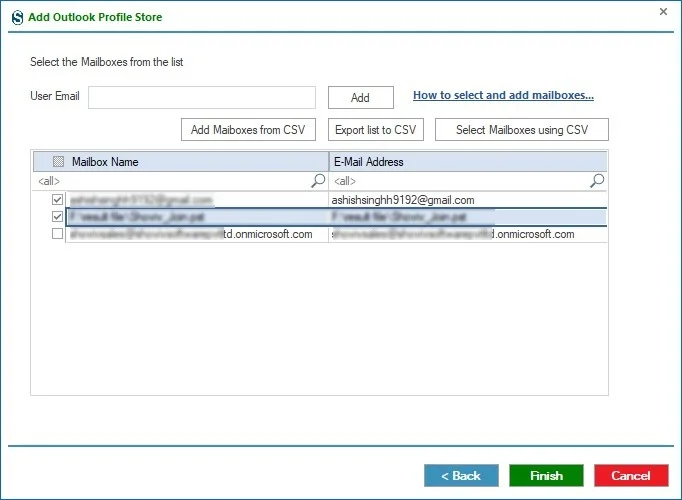Click Export list to CSV button
Viewport: 682px width, 500px height.
(x=376, y=130)
